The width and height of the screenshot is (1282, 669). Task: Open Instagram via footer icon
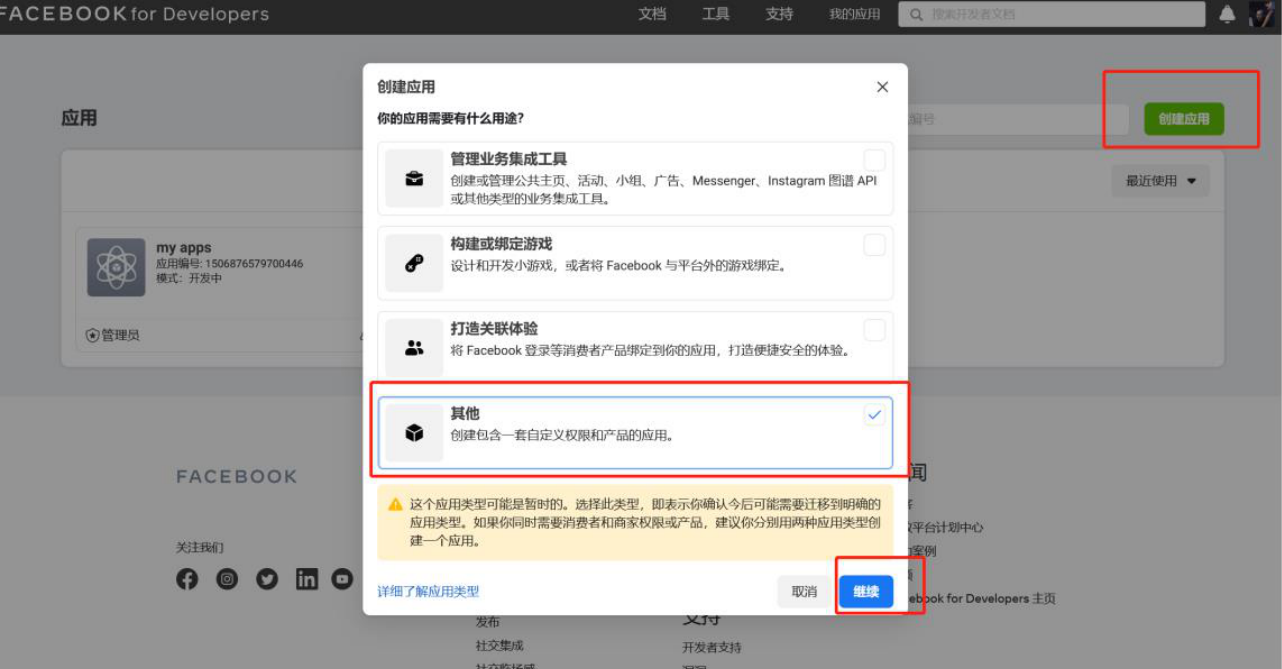[227, 578]
